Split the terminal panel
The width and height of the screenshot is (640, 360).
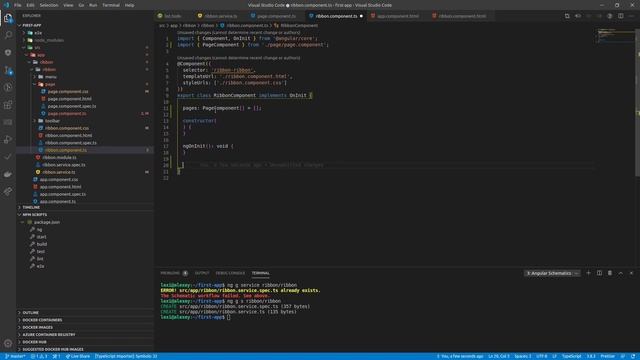pos(599,273)
